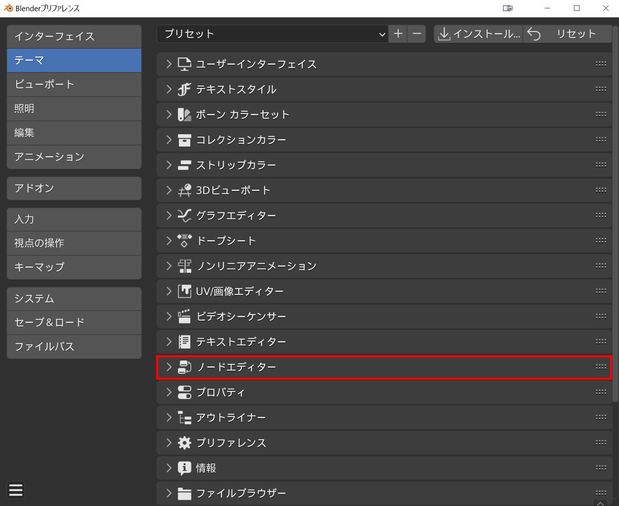619x506 pixels.
Task: Open the 入力 tab
Action: pyautogui.click(x=74, y=219)
